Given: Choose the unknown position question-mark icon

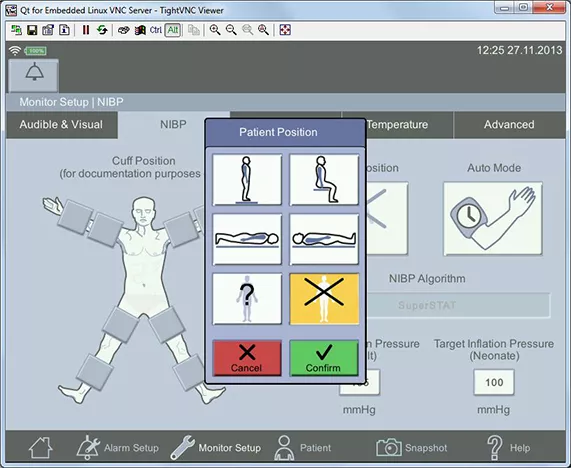Looking at the screenshot, I should tap(247, 299).
